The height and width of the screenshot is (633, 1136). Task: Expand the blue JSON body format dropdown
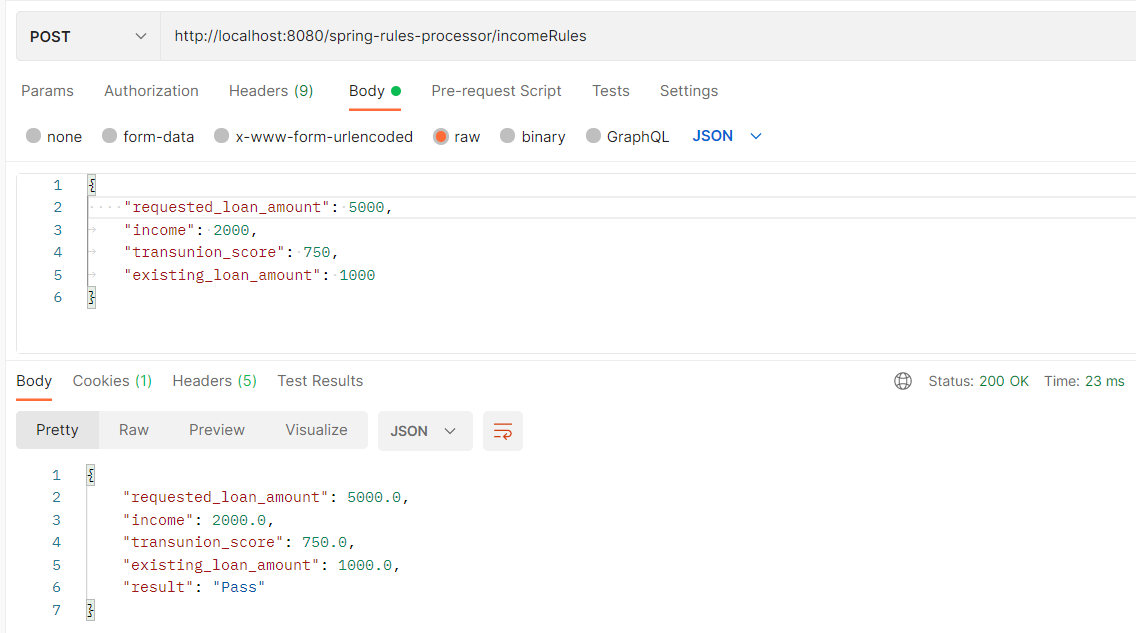coord(727,136)
